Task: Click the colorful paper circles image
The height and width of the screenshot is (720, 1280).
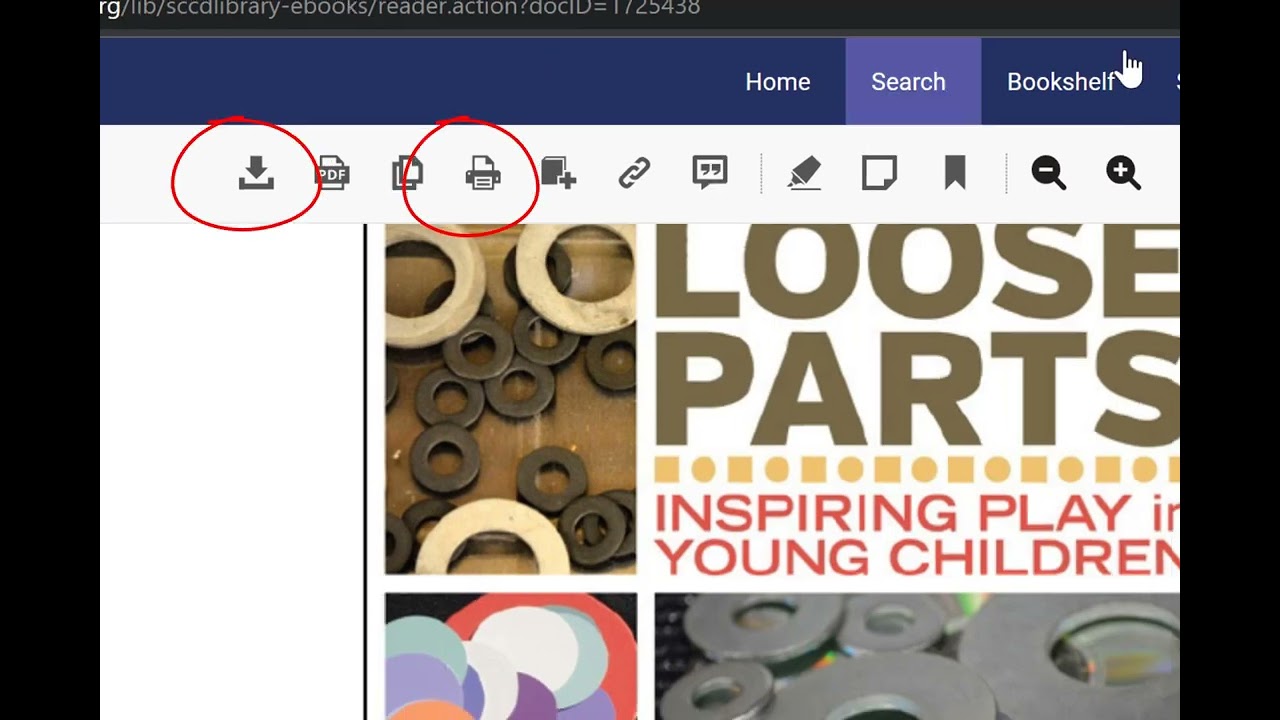Action: click(x=510, y=656)
